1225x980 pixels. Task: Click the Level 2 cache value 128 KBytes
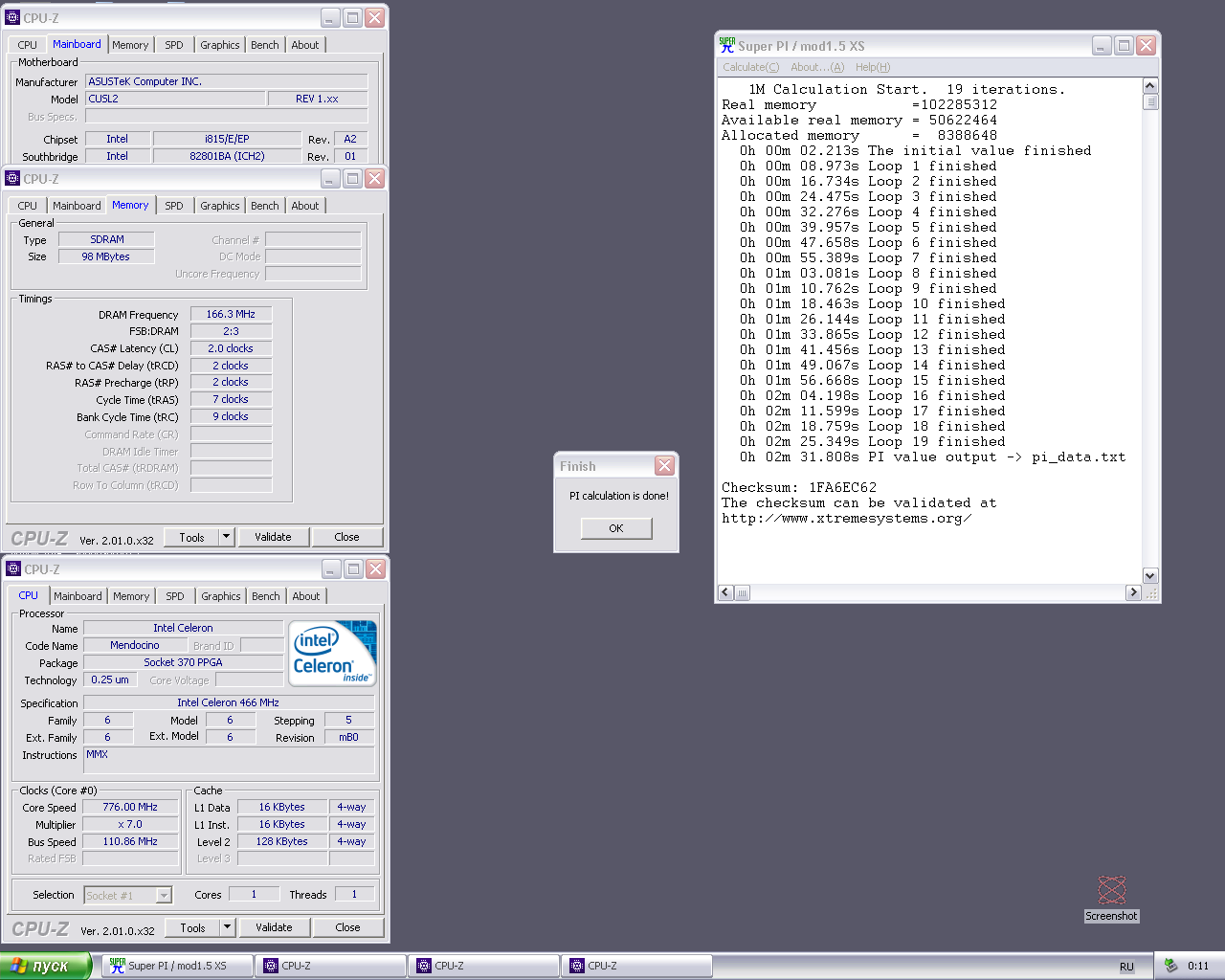click(282, 841)
